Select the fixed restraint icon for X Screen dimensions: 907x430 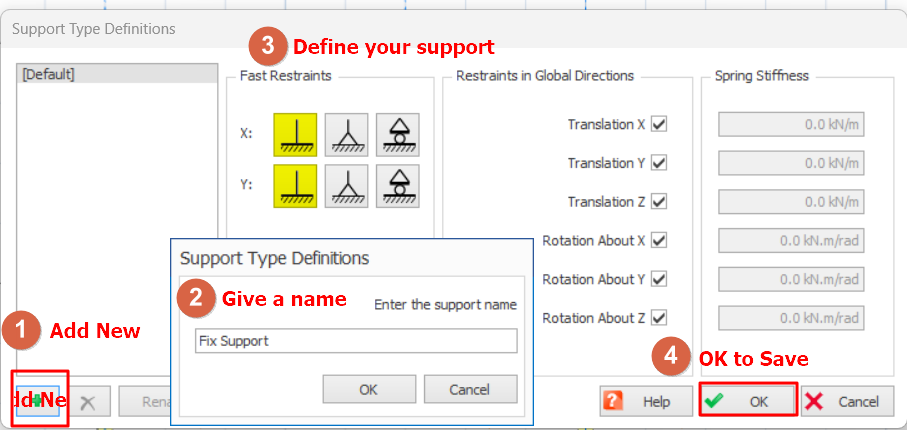(x=295, y=135)
